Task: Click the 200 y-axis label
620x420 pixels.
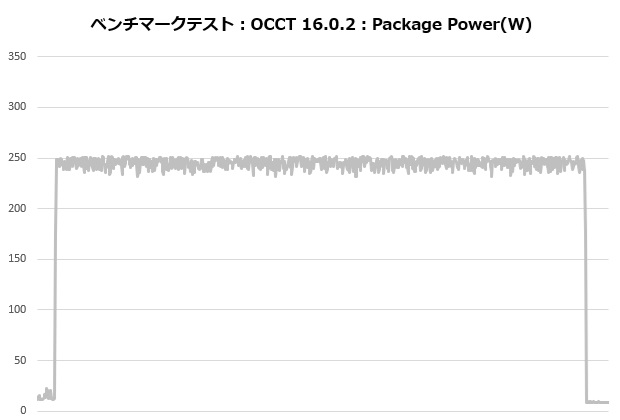Action: click(16, 208)
